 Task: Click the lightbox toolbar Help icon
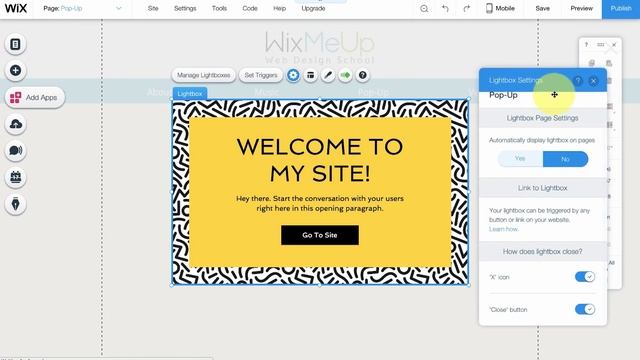point(362,75)
